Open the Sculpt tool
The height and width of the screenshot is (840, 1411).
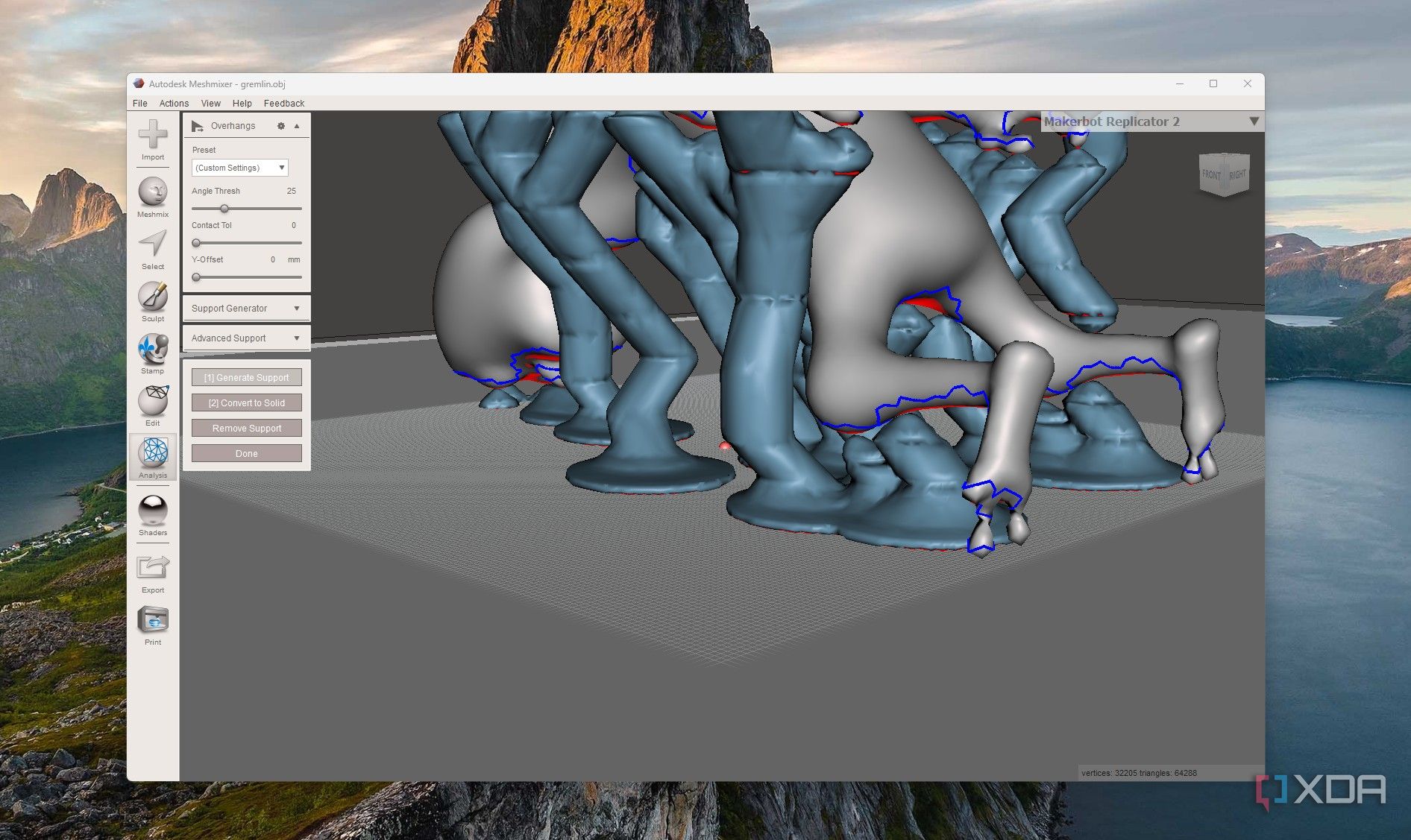153,302
